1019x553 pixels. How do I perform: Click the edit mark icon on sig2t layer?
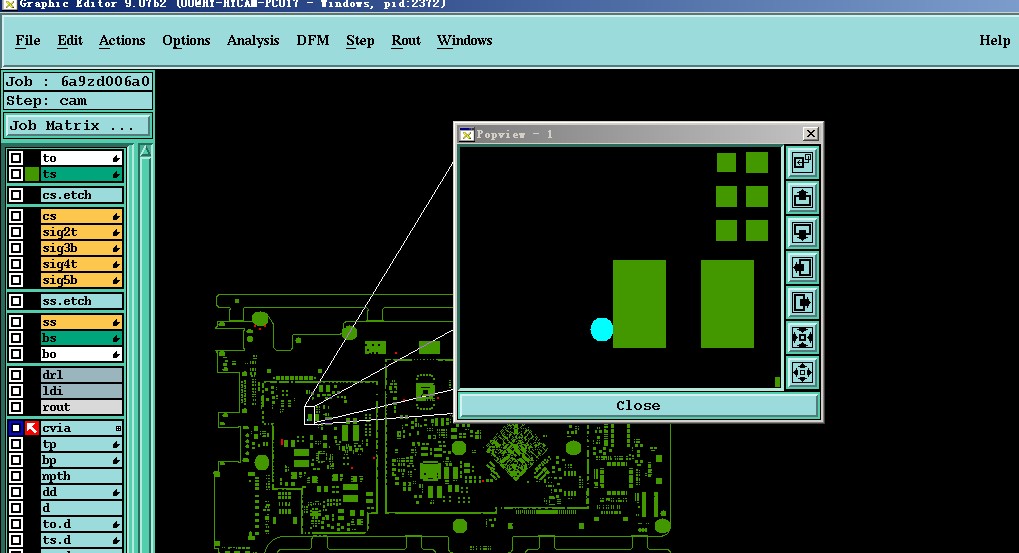point(116,232)
